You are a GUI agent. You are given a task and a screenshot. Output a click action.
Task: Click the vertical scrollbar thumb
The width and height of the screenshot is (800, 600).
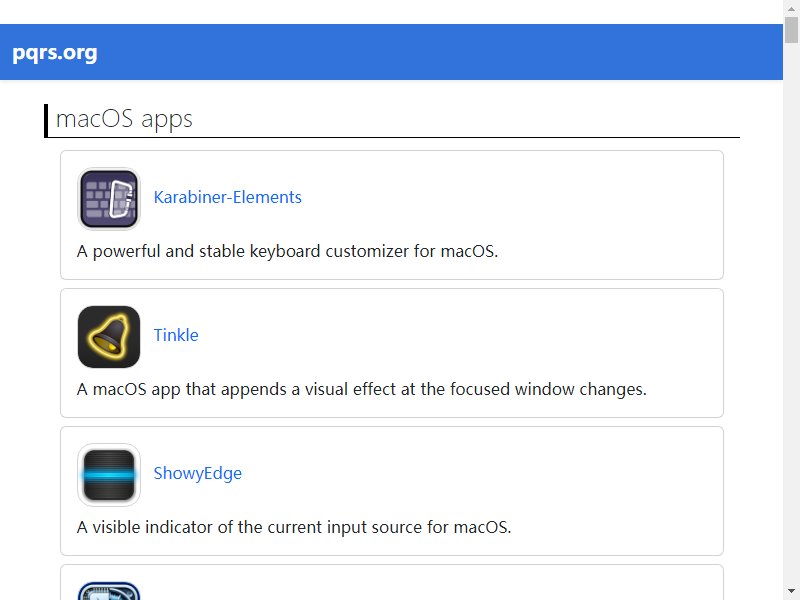(x=791, y=30)
